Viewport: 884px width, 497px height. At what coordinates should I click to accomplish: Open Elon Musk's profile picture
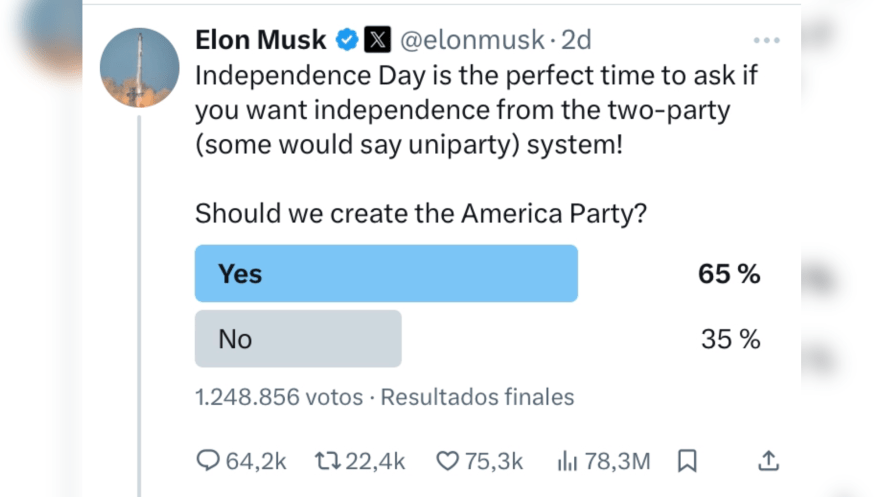pyautogui.click(x=139, y=69)
